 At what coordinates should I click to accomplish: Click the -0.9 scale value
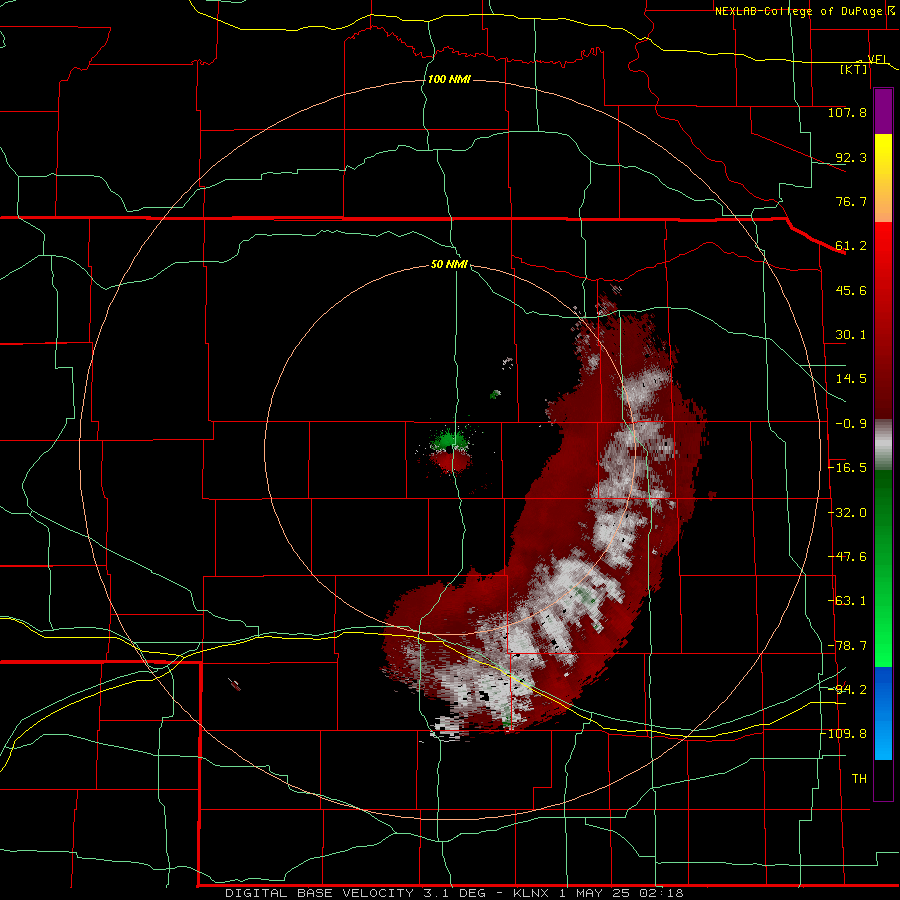pyautogui.click(x=851, y=424)
